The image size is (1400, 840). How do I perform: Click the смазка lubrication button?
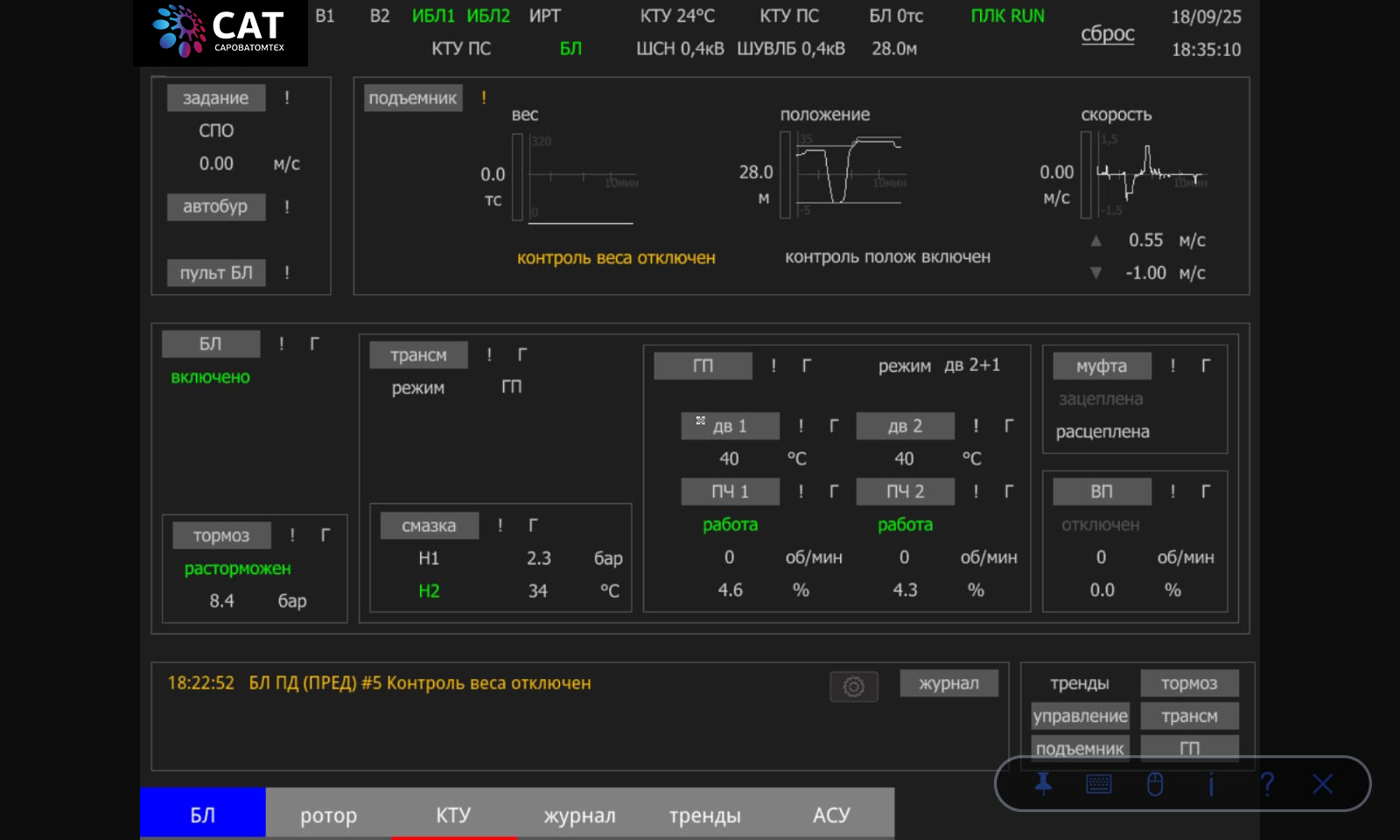(x=430, y=526)
